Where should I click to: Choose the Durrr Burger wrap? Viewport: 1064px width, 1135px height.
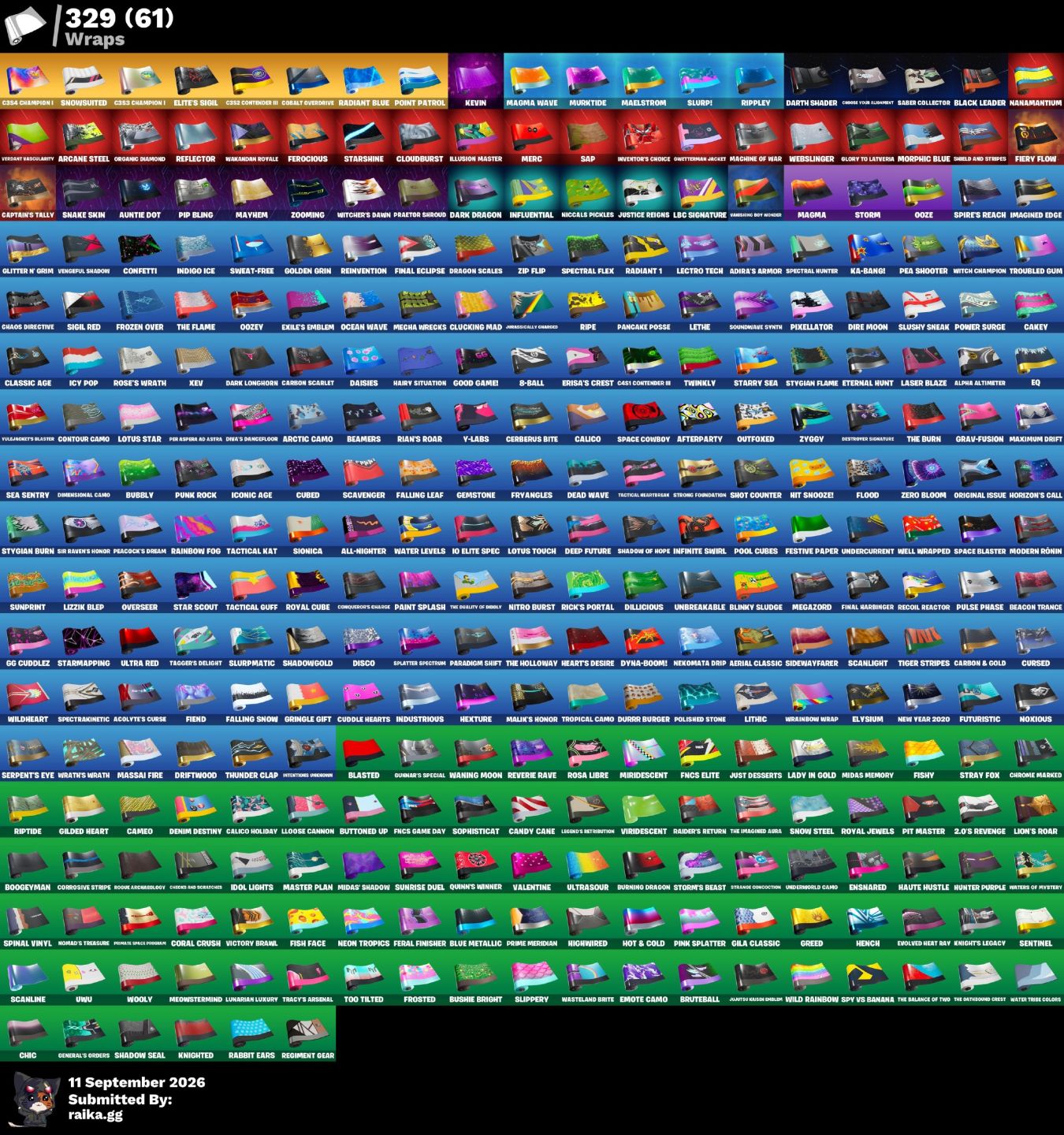click(643, 697)
